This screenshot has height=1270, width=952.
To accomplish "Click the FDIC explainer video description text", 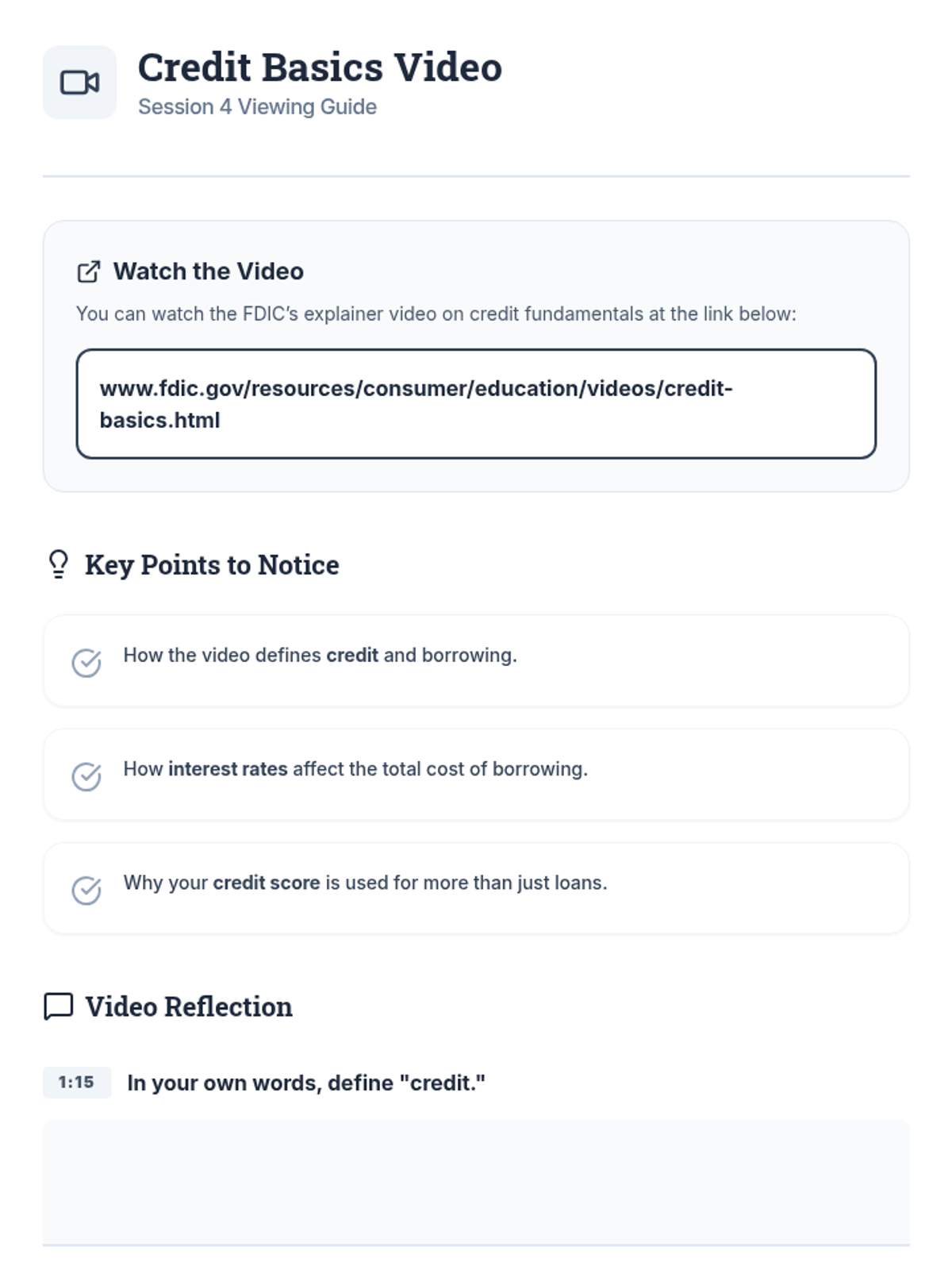I will click(x=436, y=314).
